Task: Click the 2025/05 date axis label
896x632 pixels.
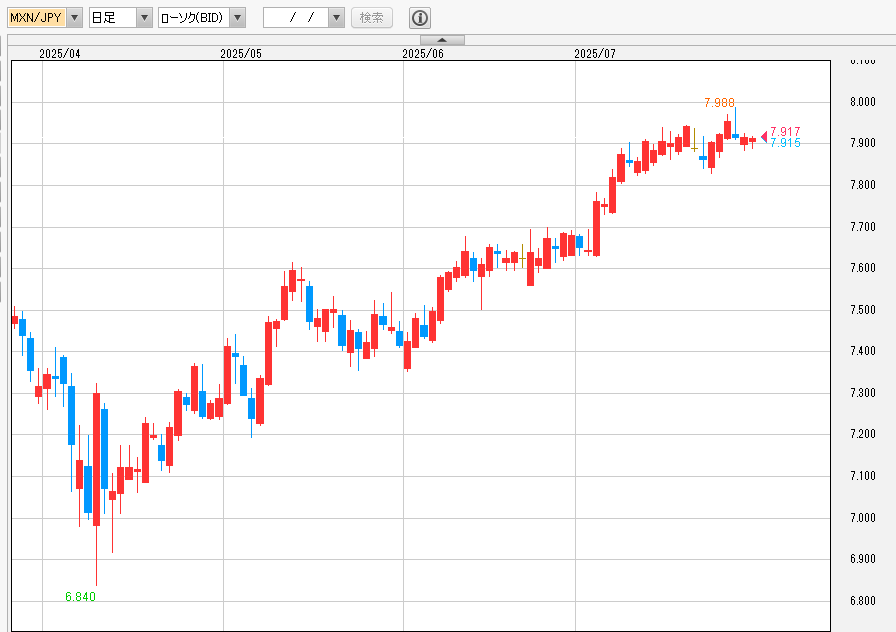Action: (x=241, y=54)
